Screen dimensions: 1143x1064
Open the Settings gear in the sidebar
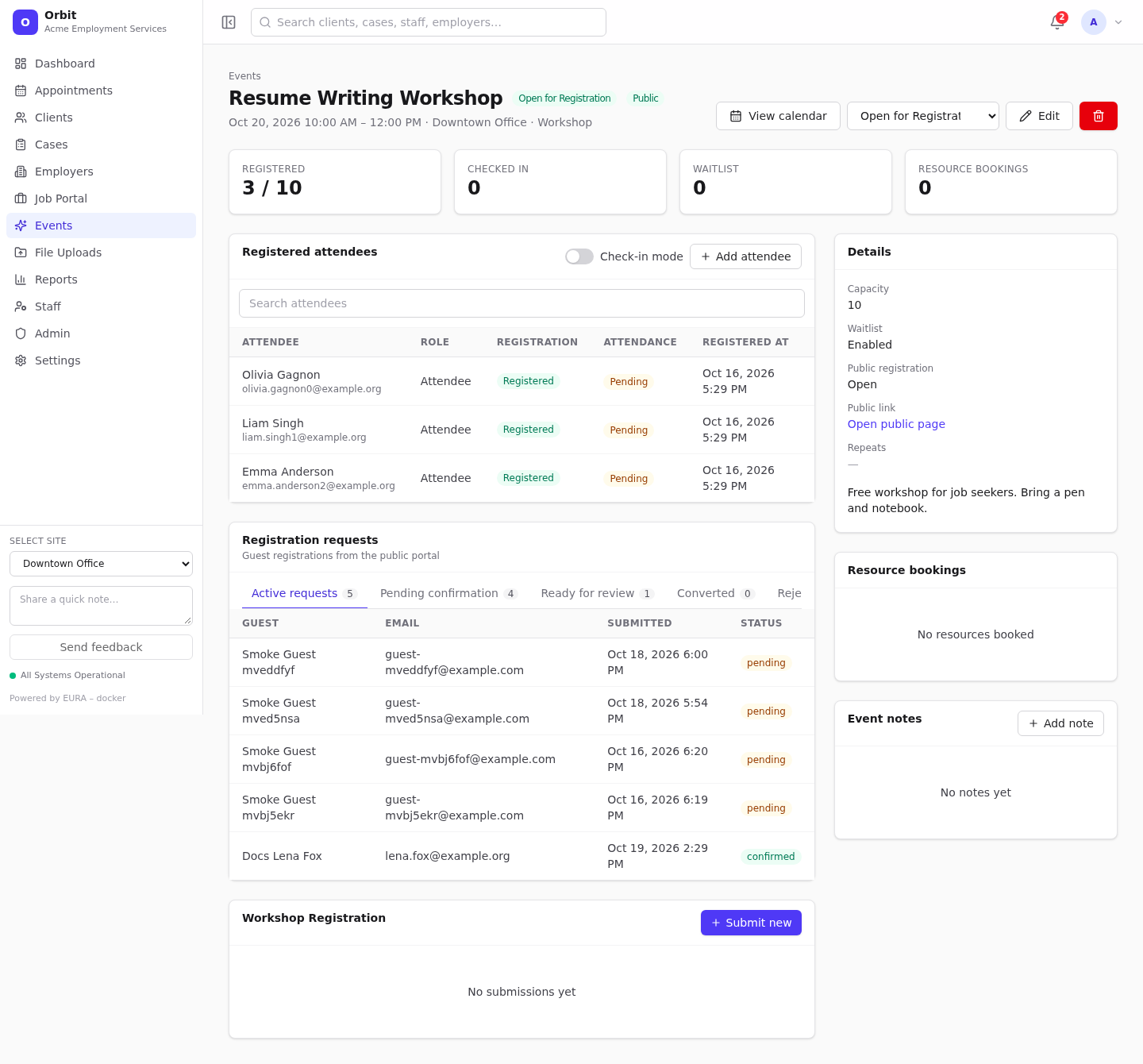coord(21,360)
